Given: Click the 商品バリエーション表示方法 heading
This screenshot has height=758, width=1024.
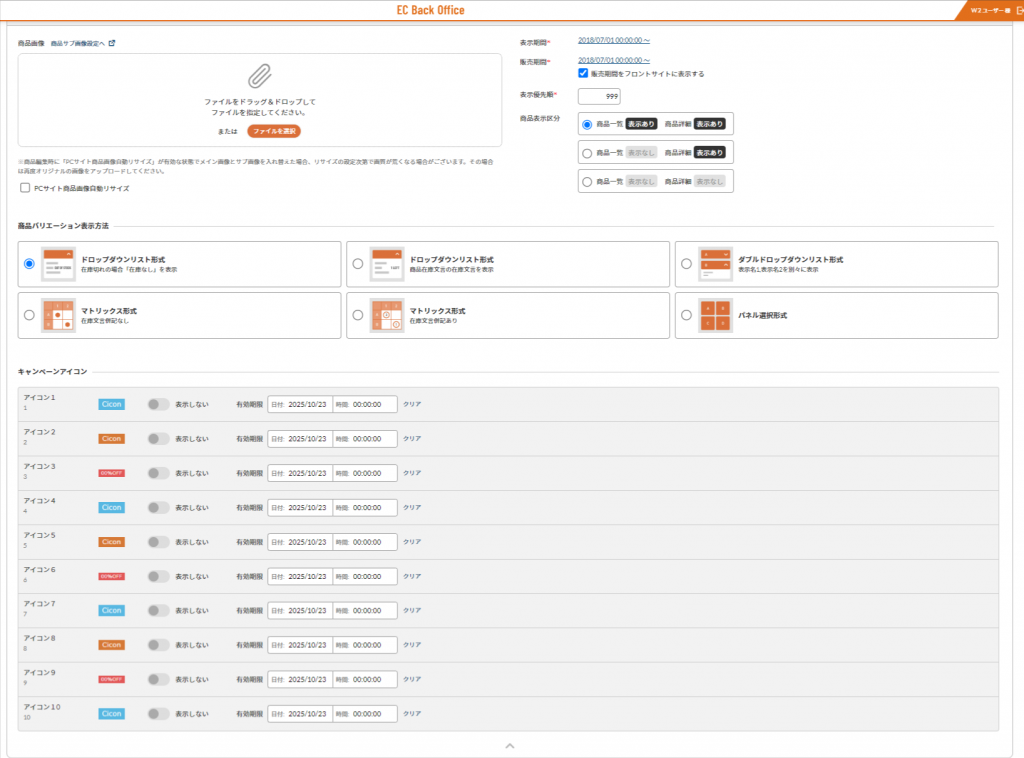Looking at the screenshot, I should point(63,226).
